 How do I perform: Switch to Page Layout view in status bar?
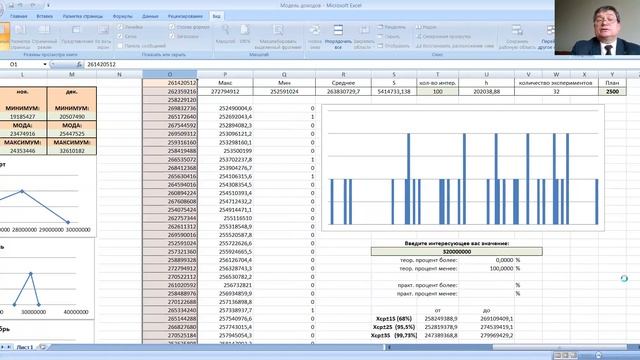click(x=565, y=356)
